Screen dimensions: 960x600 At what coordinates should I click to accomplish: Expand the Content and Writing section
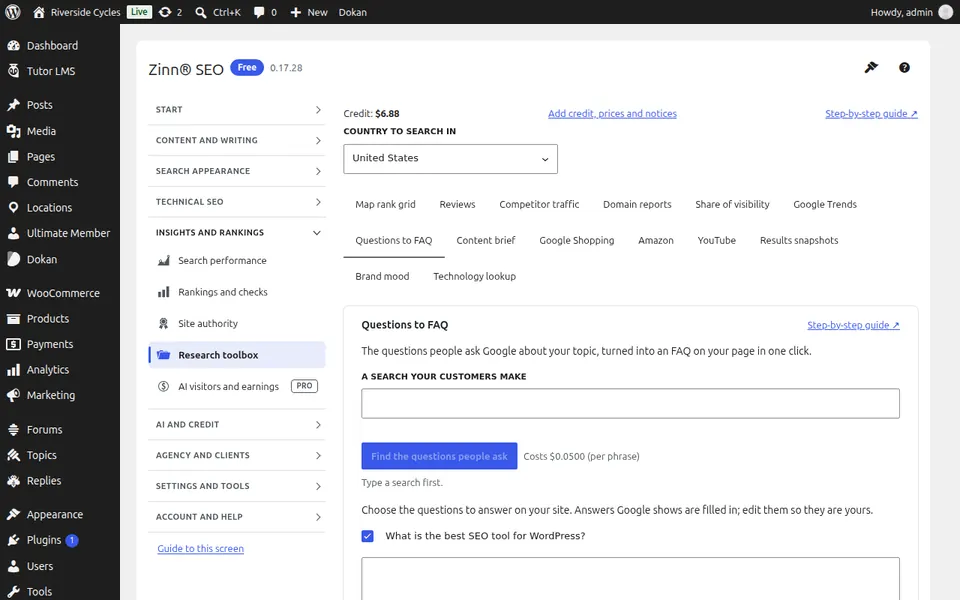pos(237,140)
